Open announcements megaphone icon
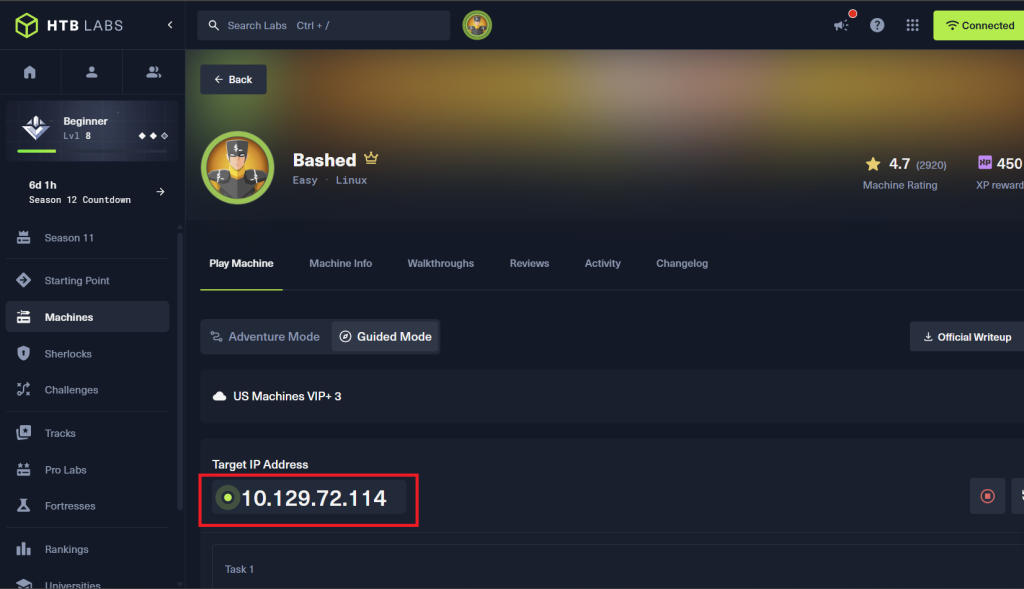Screen dimensions: 1024x589 pyautogui.click(x=841, y=25)
